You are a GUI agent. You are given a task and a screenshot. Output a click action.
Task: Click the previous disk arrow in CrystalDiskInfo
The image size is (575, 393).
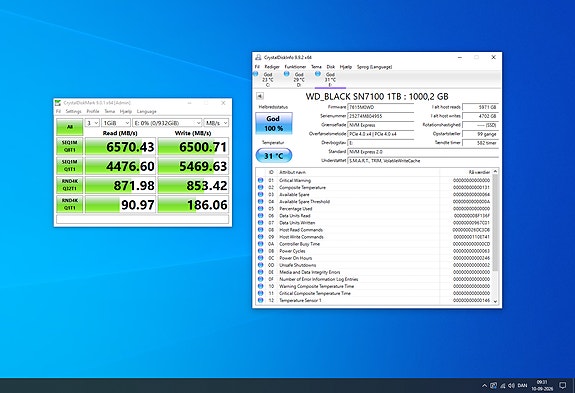260,96
